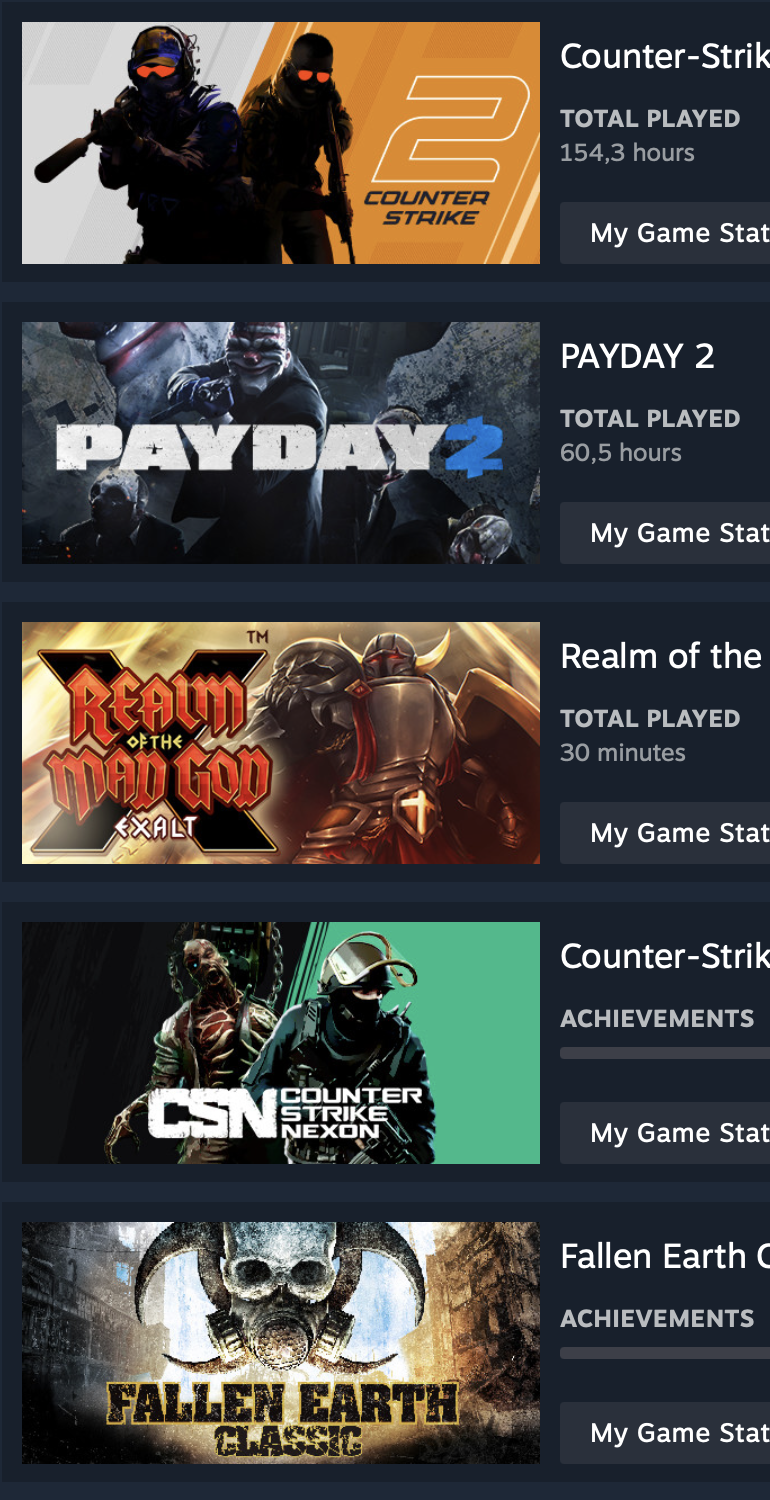
Task: Open the Counter-Strike 2 banner image
Action: [x=281, y=143]
